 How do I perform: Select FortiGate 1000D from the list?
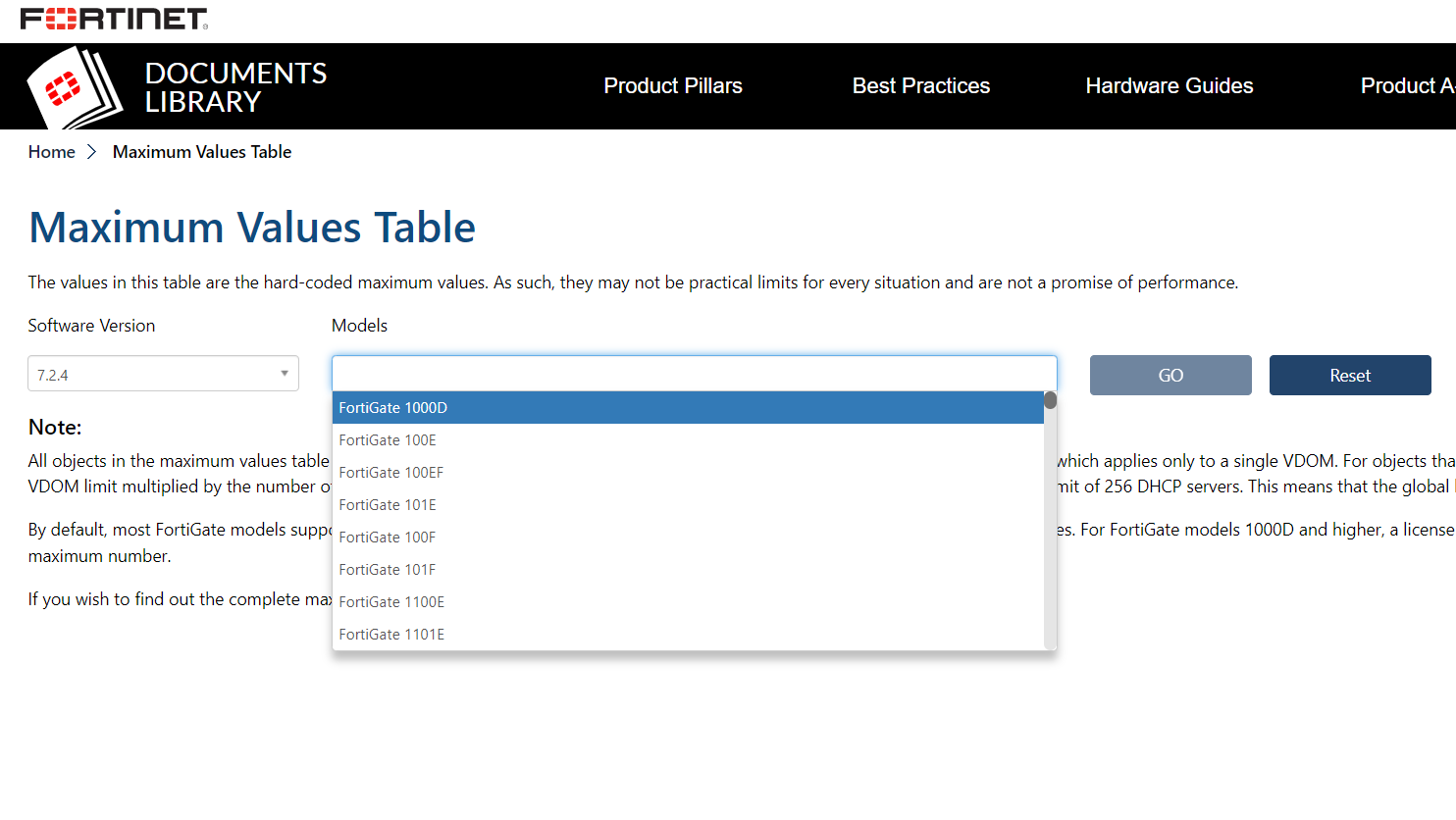[688, 408]
